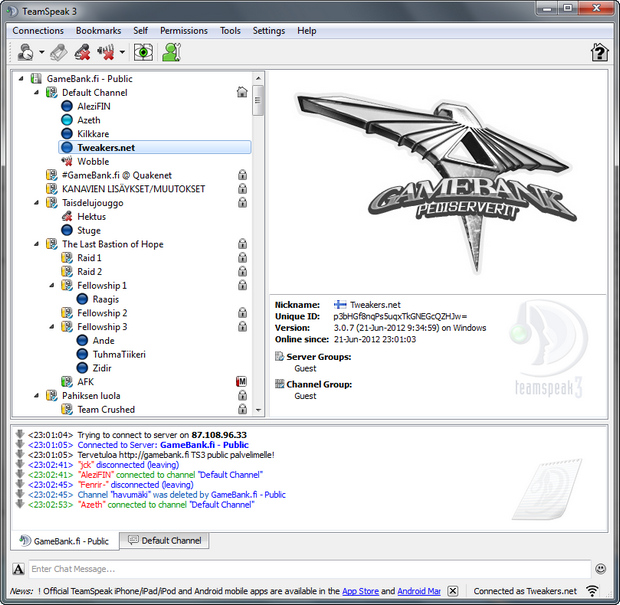This screenshot has width=620, height=605.
Task: Click Hektus's muted microphone icon
Action: [x=67, y=217]
